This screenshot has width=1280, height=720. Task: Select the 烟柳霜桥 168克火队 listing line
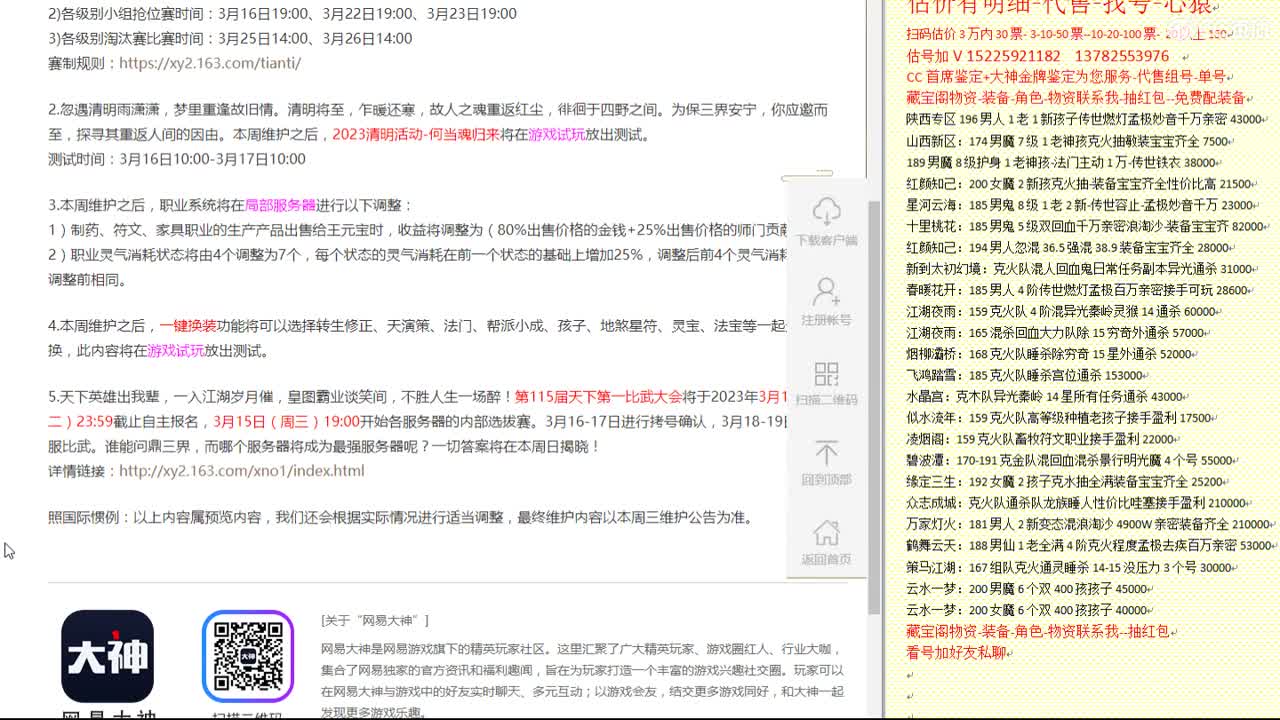coord(1052,354)
